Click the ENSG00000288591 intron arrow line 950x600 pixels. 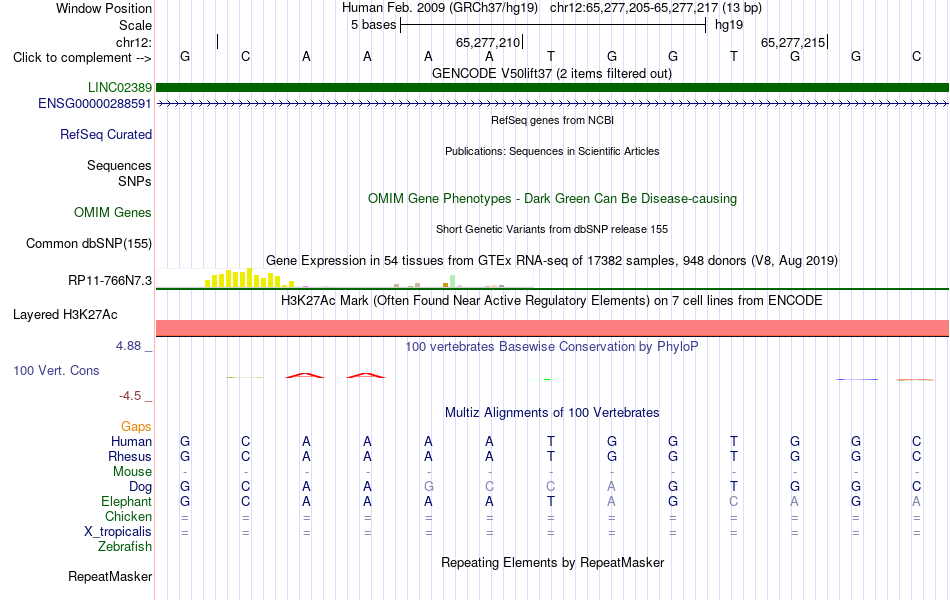[x=552, y=104]
